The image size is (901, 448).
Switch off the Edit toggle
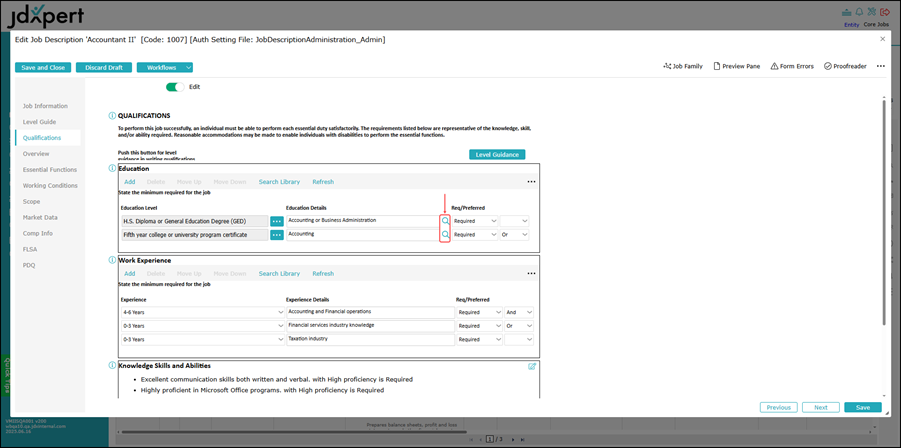(x=175, y=87)
